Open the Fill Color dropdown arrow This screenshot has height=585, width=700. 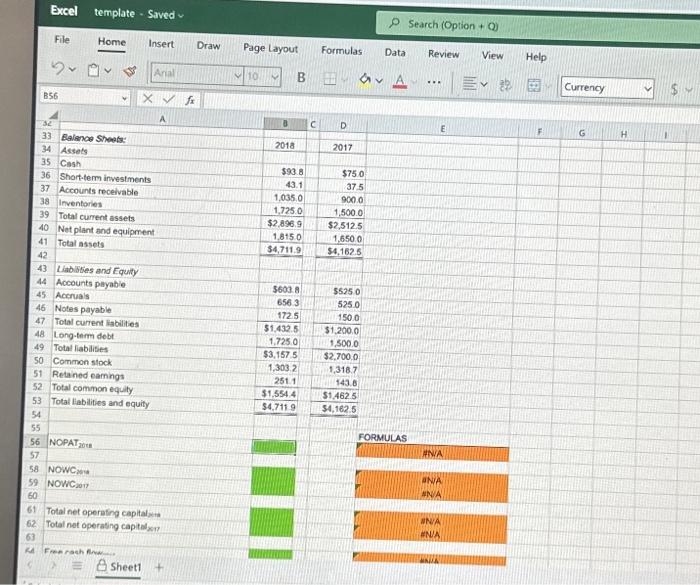point(379,81)
